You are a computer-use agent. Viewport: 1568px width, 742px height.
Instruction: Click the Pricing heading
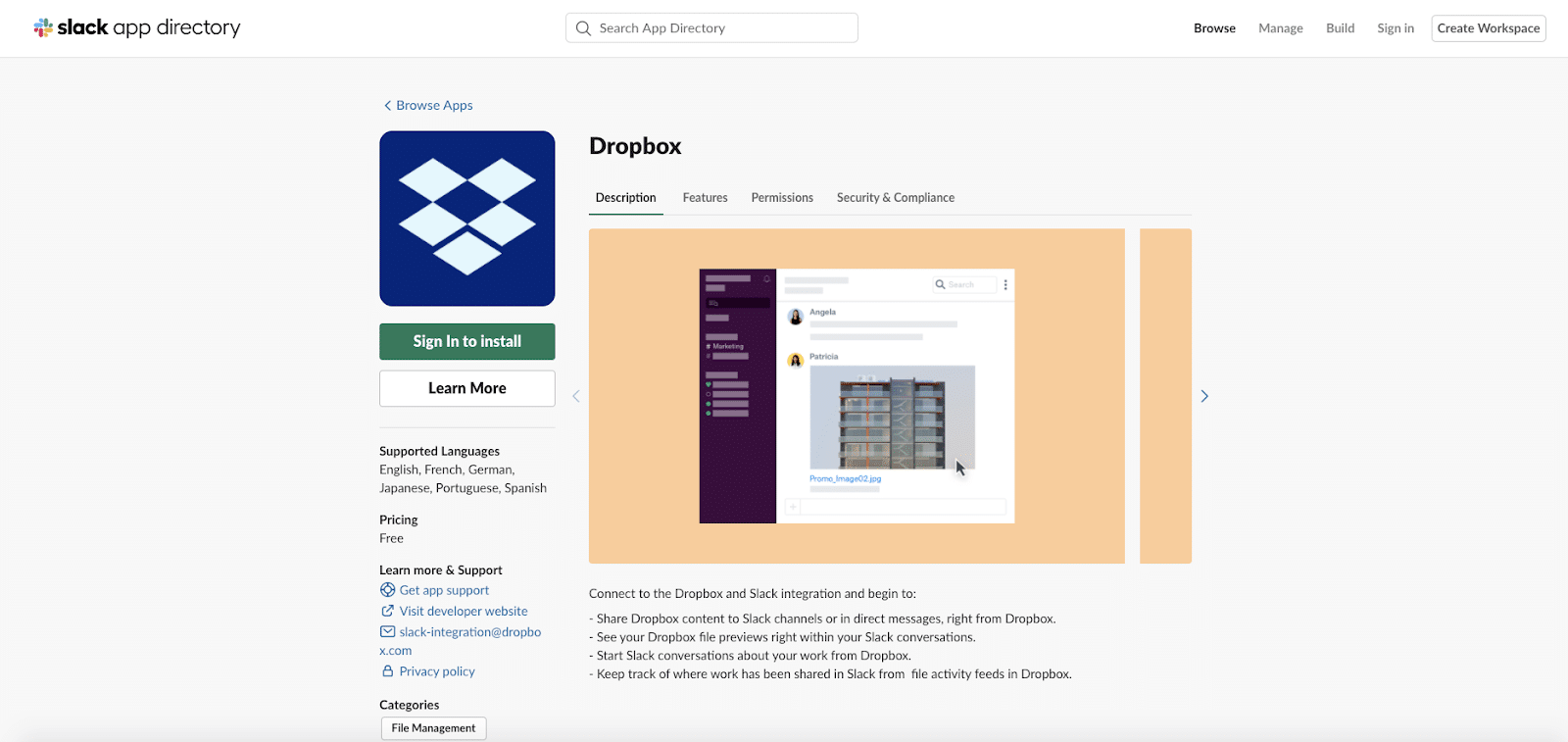[x=399, y=519]
